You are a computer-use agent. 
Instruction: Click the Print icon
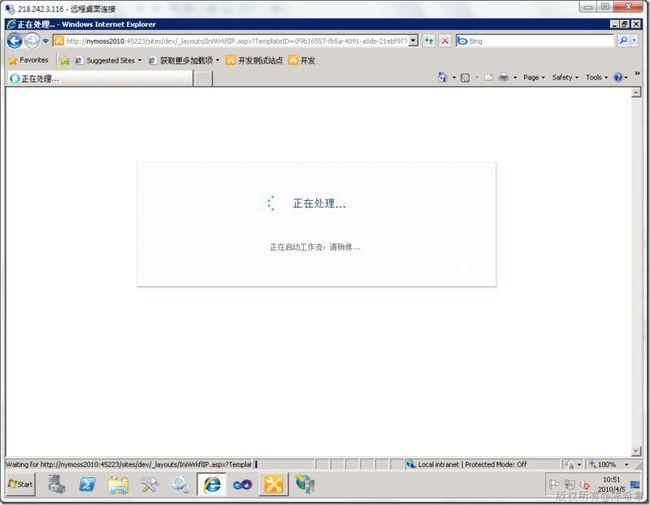503,78
